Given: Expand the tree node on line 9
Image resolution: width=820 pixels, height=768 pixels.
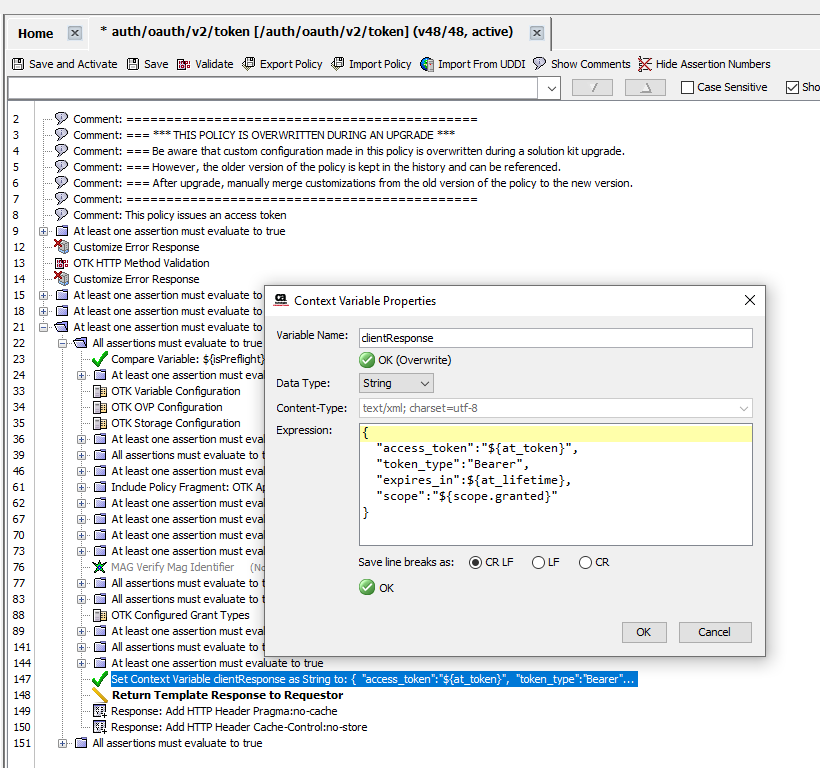Looking at the screenshot, I should pos(45,231).
